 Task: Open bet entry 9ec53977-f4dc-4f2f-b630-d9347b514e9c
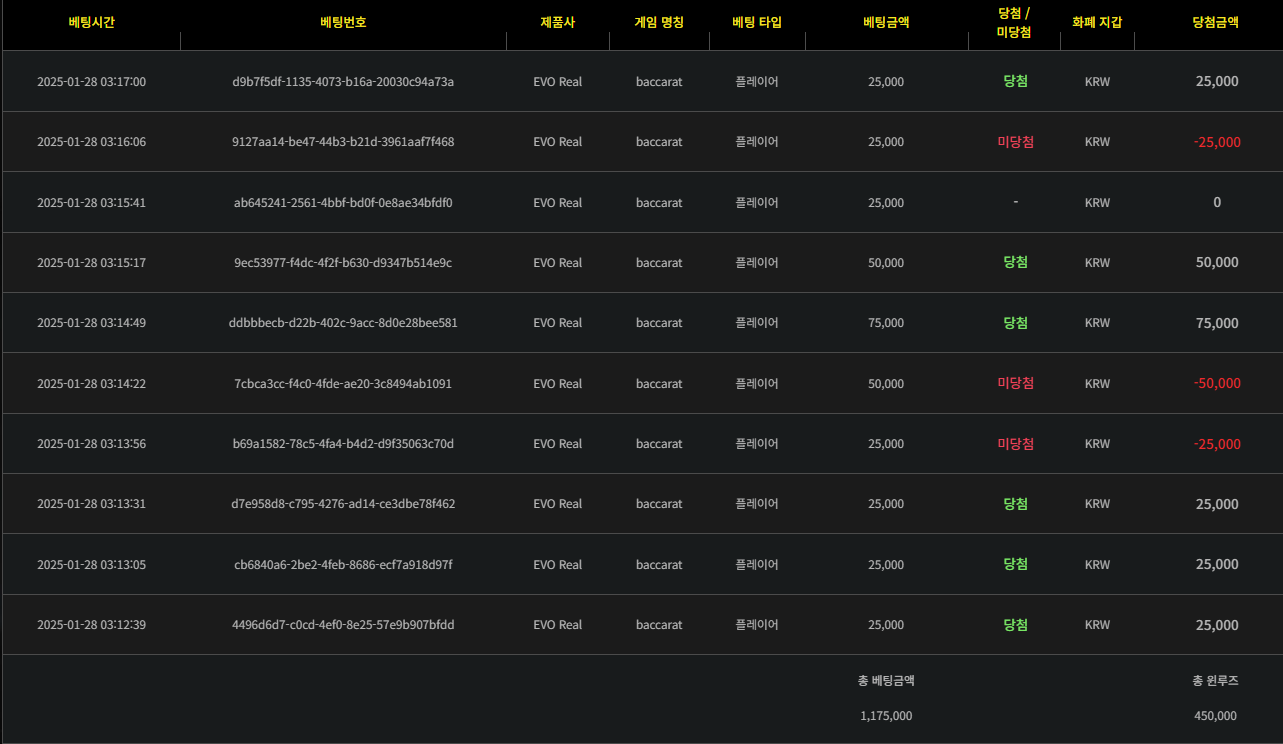point(343,263)
